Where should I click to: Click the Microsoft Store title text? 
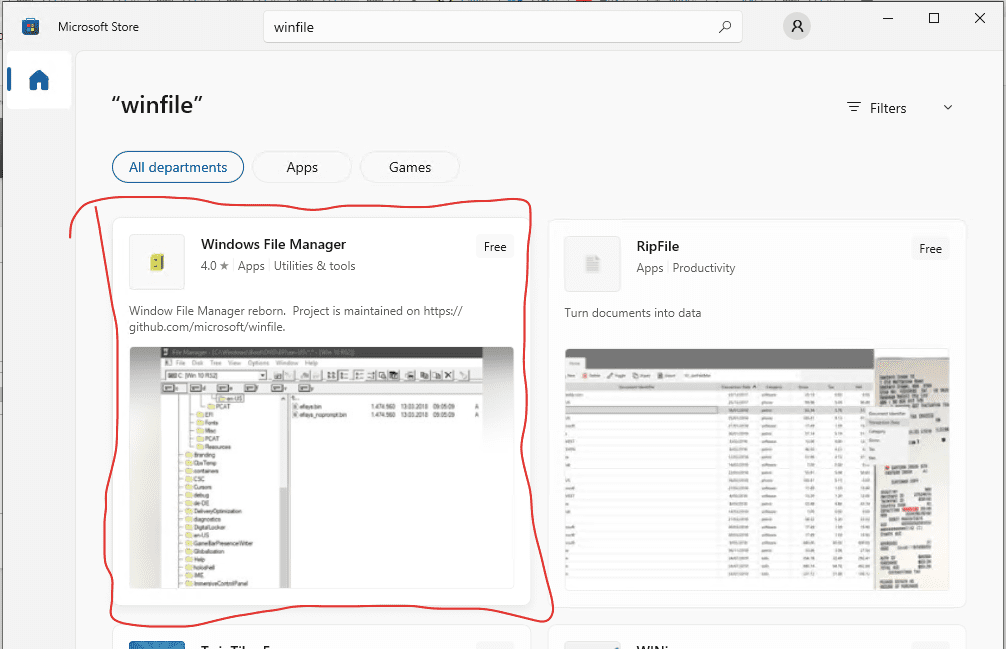pyautogui.click(x=98, y=27)
